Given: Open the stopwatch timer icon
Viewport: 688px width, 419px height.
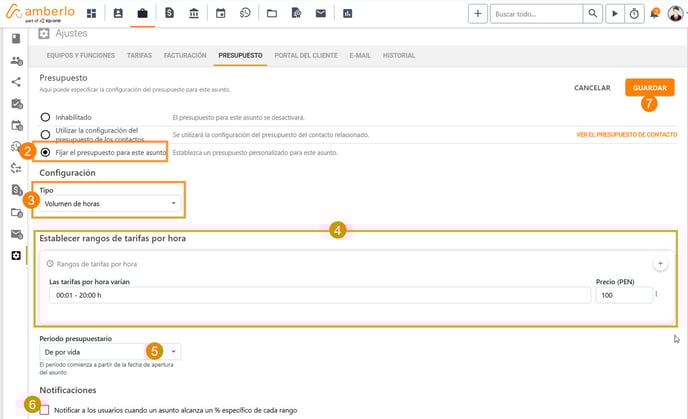Looking at the screenshot, I should [x=634, y=14].
